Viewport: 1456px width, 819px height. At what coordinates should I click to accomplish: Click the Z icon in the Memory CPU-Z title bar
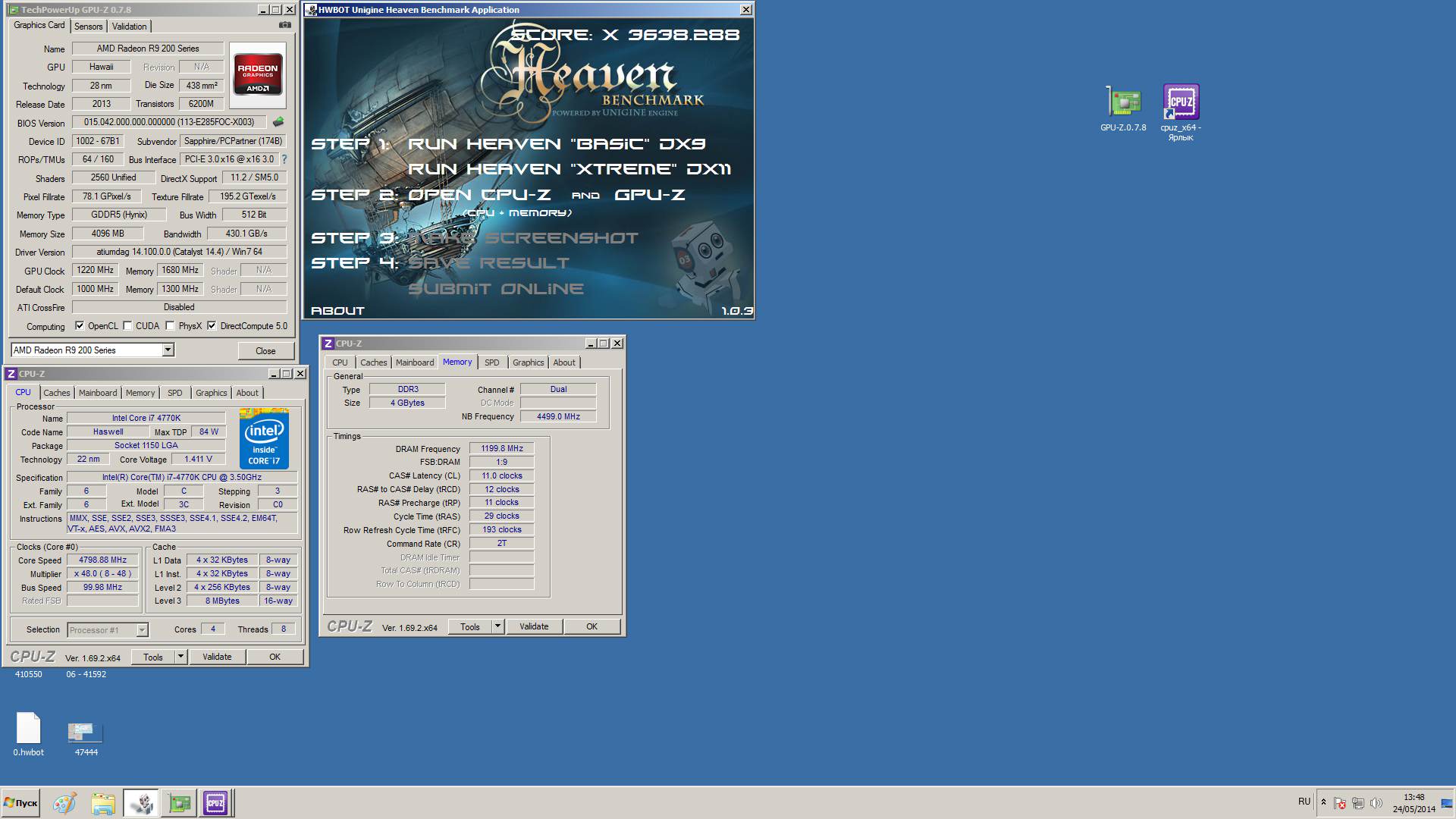point(328,344)
